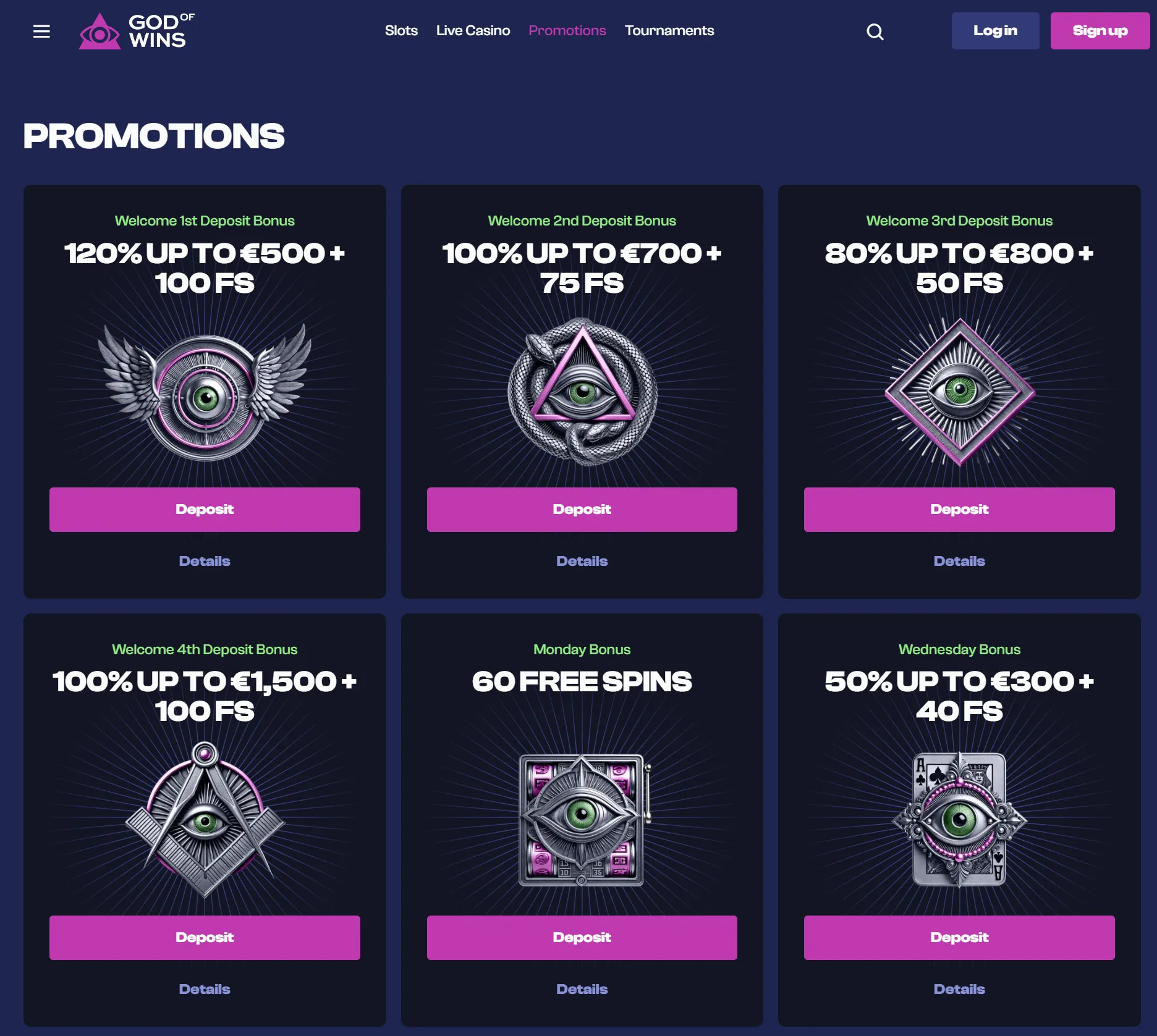Screen dimensions: 1157x1036
Task: Deposit for Welcome 1st Deposit Bonus
Action: 205,510
